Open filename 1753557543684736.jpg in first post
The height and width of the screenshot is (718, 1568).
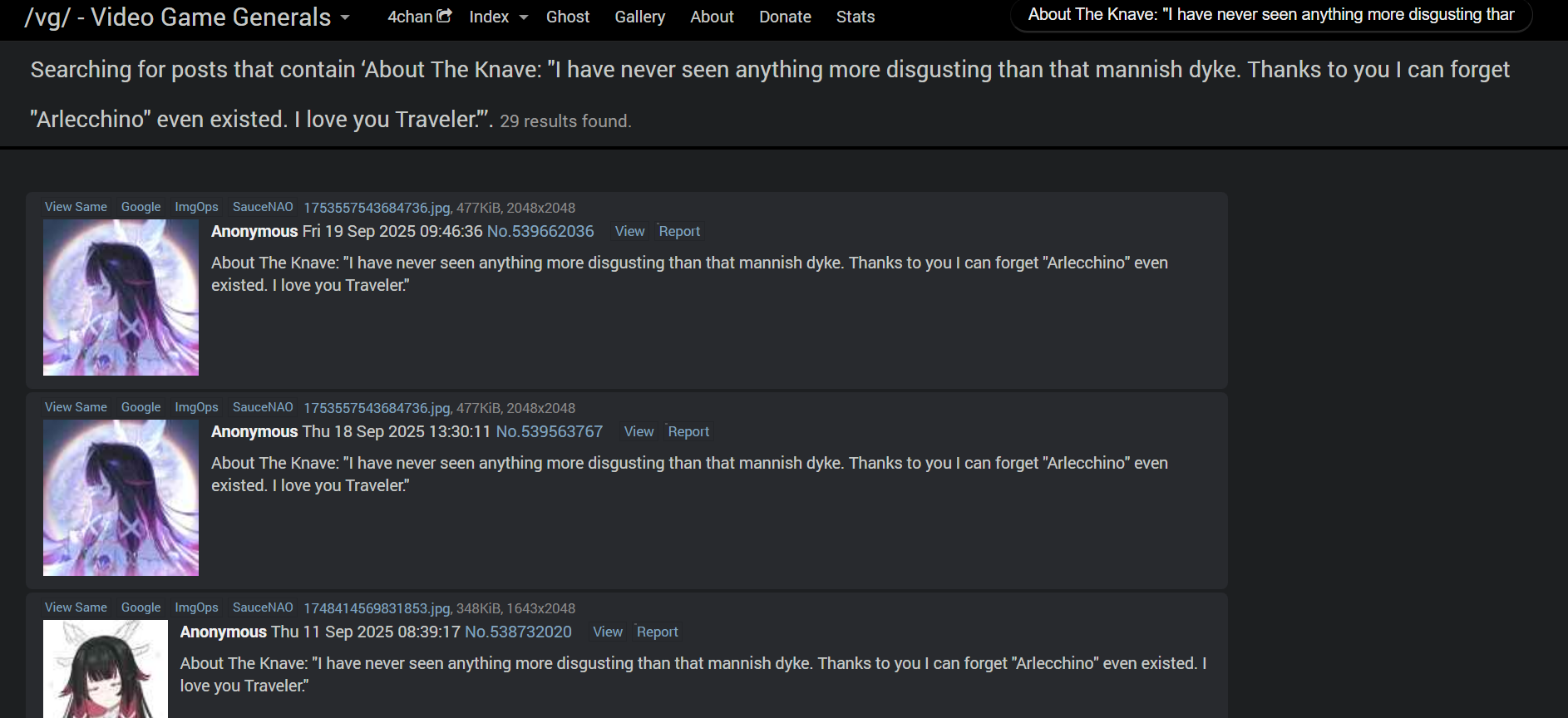click(x=377, y=208)
